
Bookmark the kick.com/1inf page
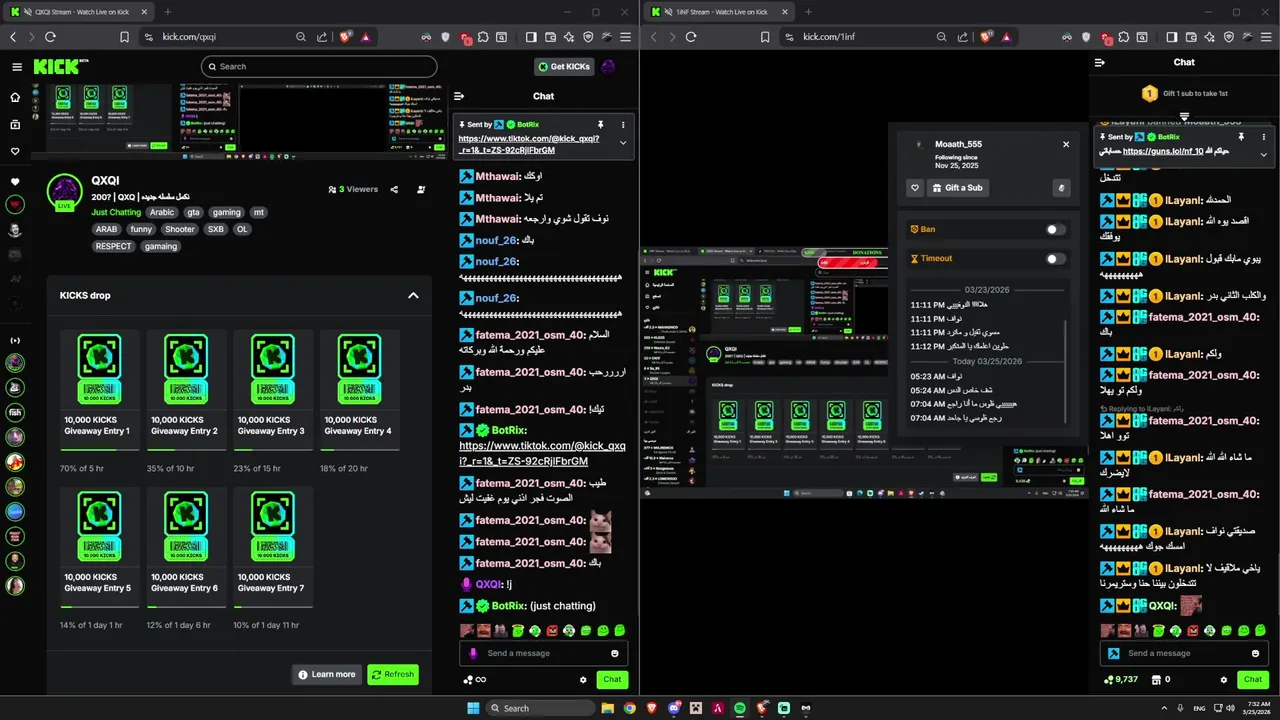tap(764, 37)
